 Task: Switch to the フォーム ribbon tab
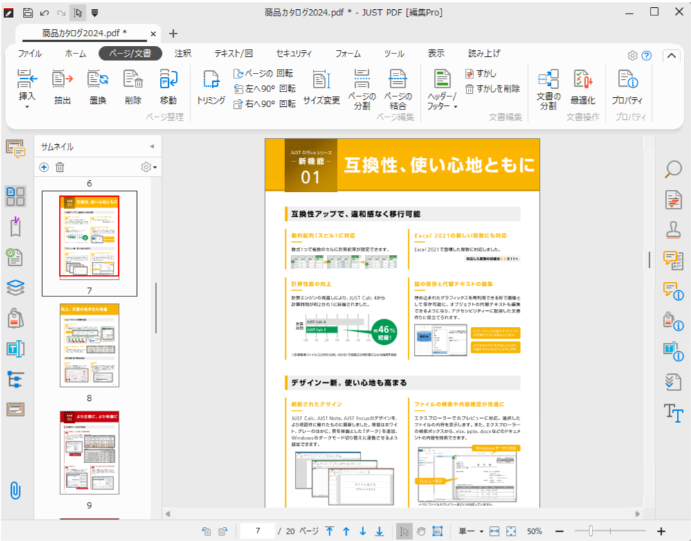coord(348,53)
